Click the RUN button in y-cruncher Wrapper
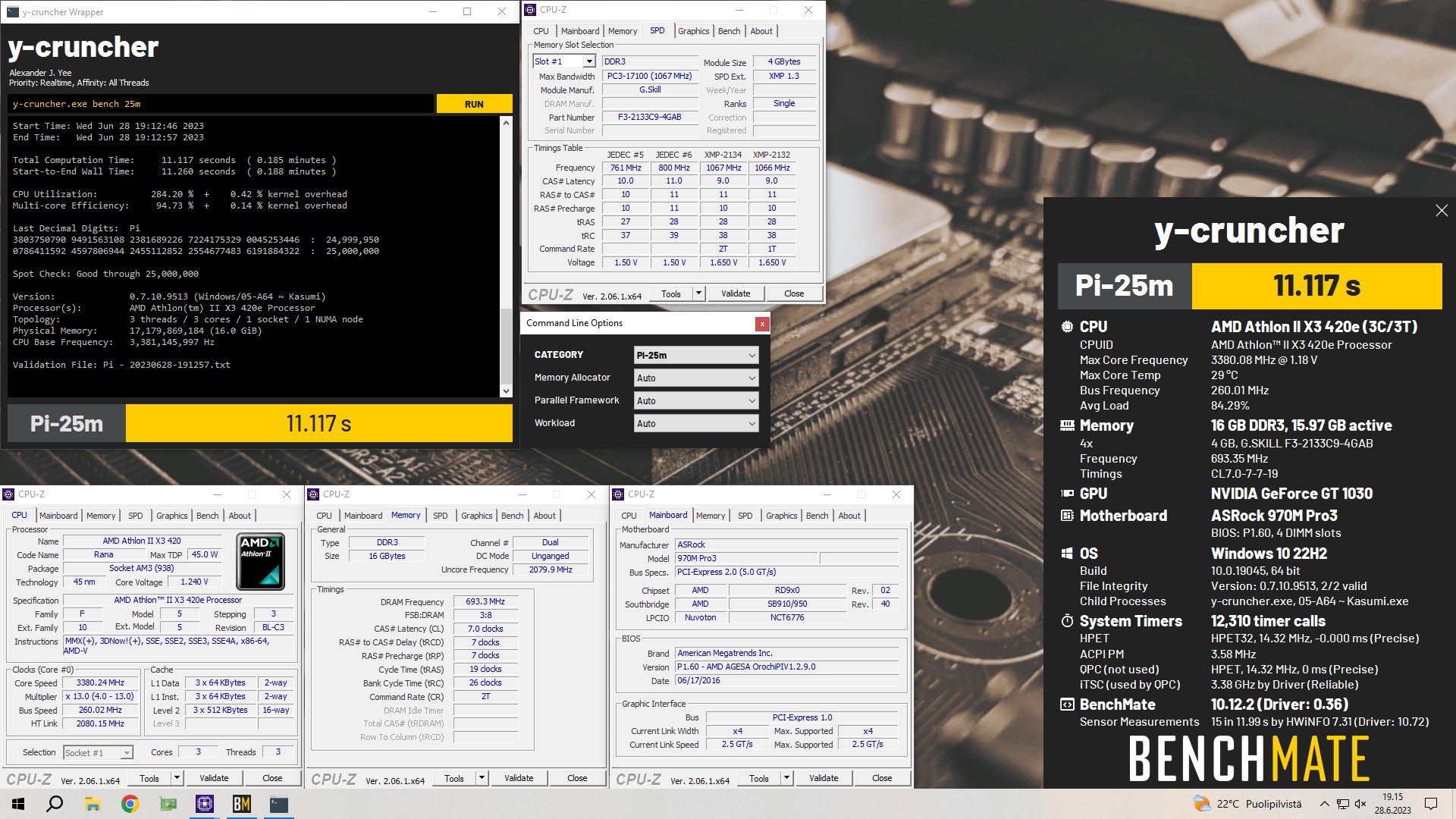Screen dimensions: 1456x819 click(x=474, y=104)
